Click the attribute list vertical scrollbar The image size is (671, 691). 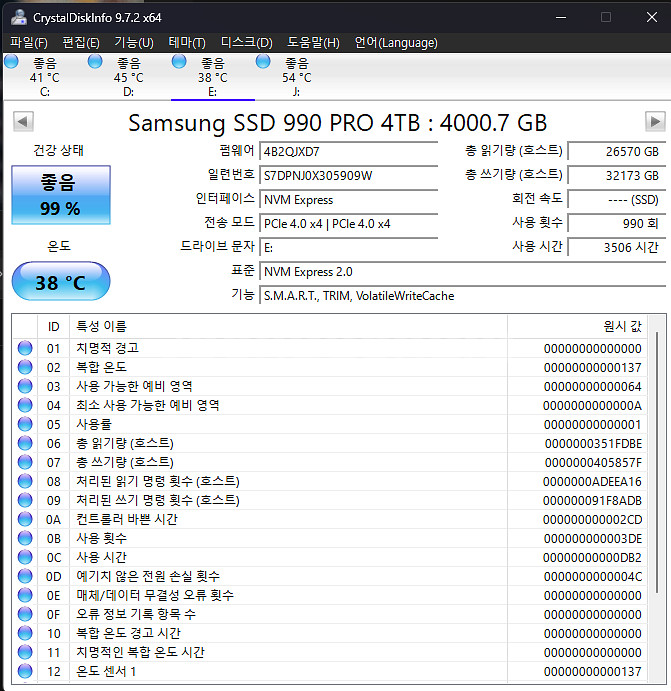tap(657, 500)
